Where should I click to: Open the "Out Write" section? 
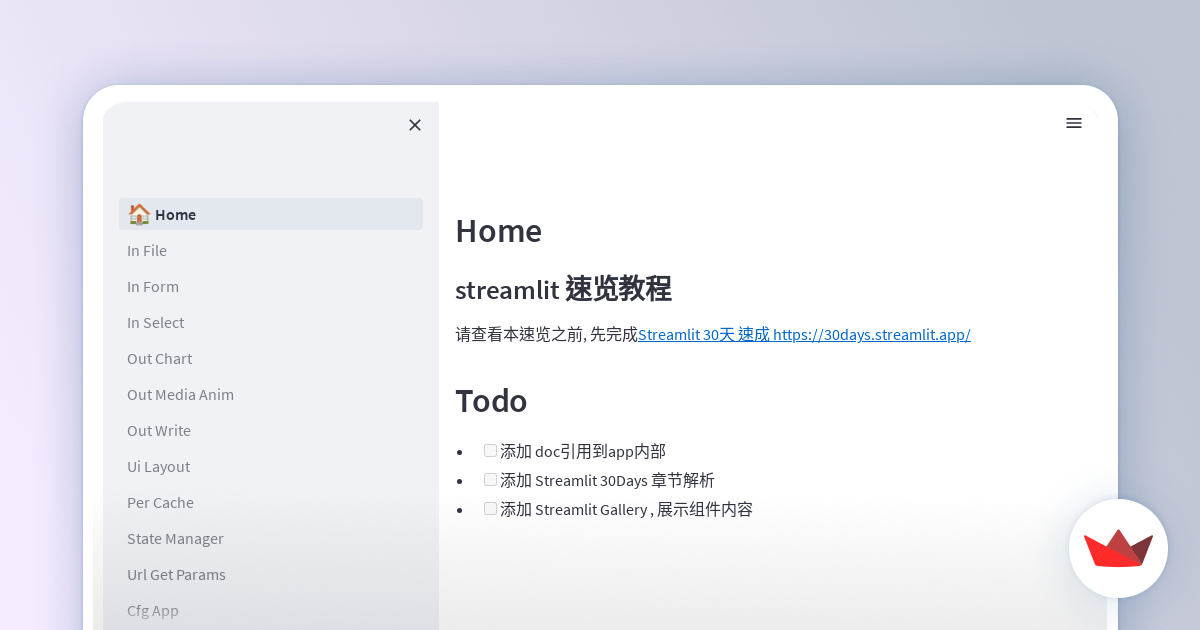158,430
